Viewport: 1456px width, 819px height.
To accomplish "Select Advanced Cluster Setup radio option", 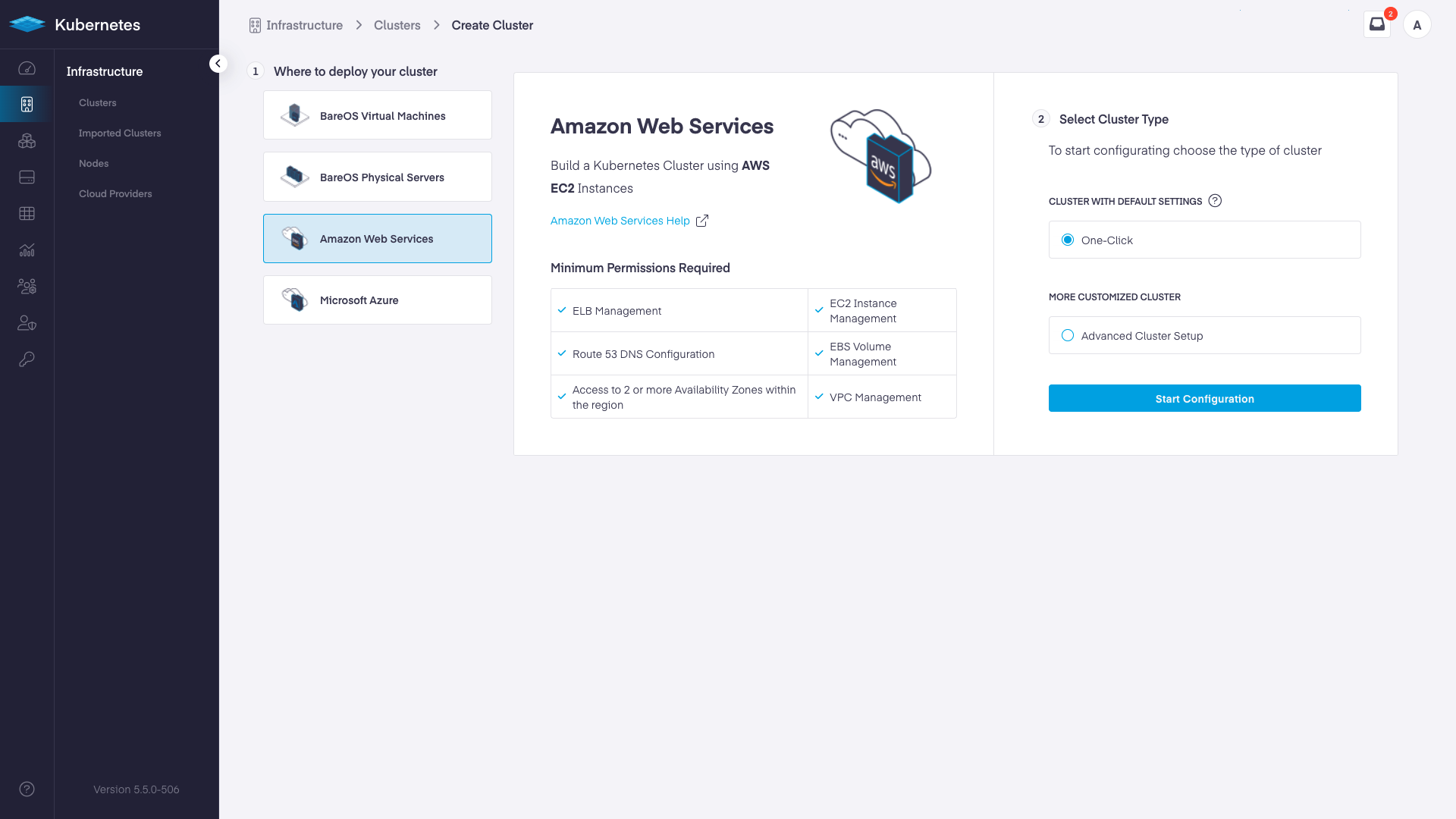I will (x=1068, y=336).
